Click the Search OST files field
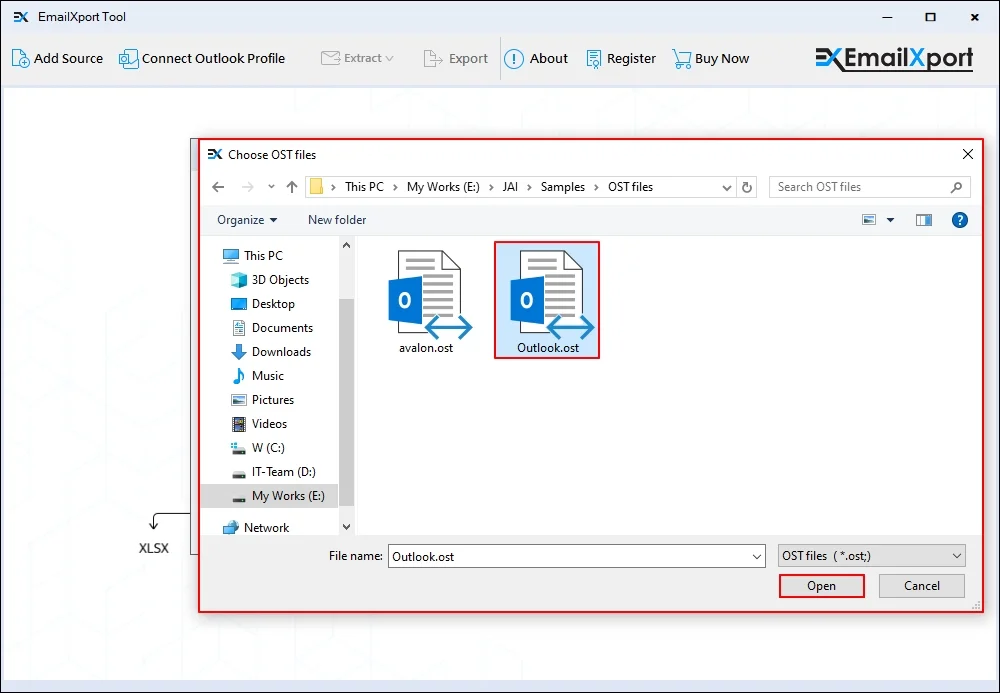The height and width of the screenshot is (693, 1000). point(860,187)
